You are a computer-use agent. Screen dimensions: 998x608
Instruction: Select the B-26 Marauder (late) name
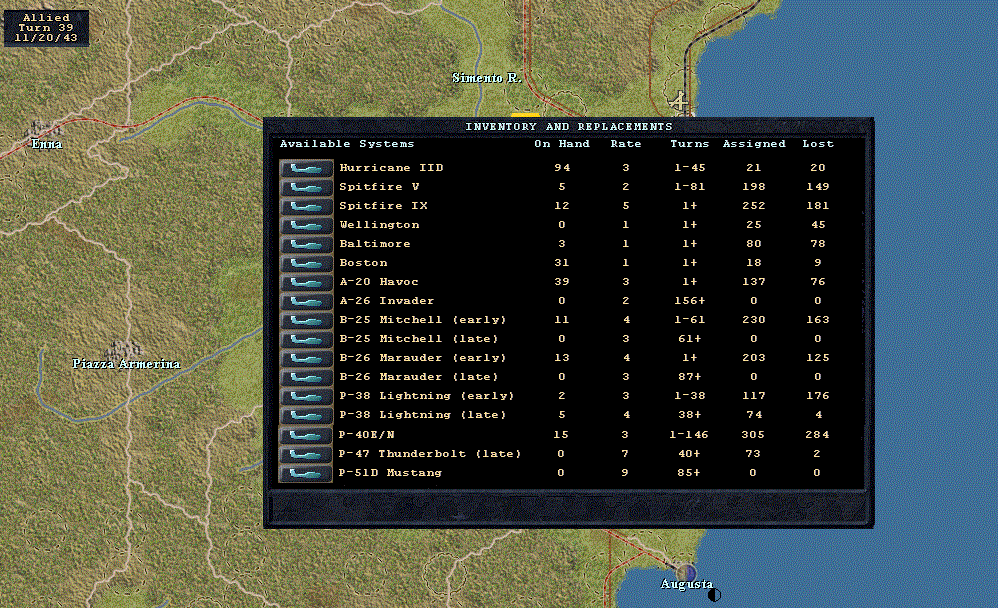[x=419, y=378]
